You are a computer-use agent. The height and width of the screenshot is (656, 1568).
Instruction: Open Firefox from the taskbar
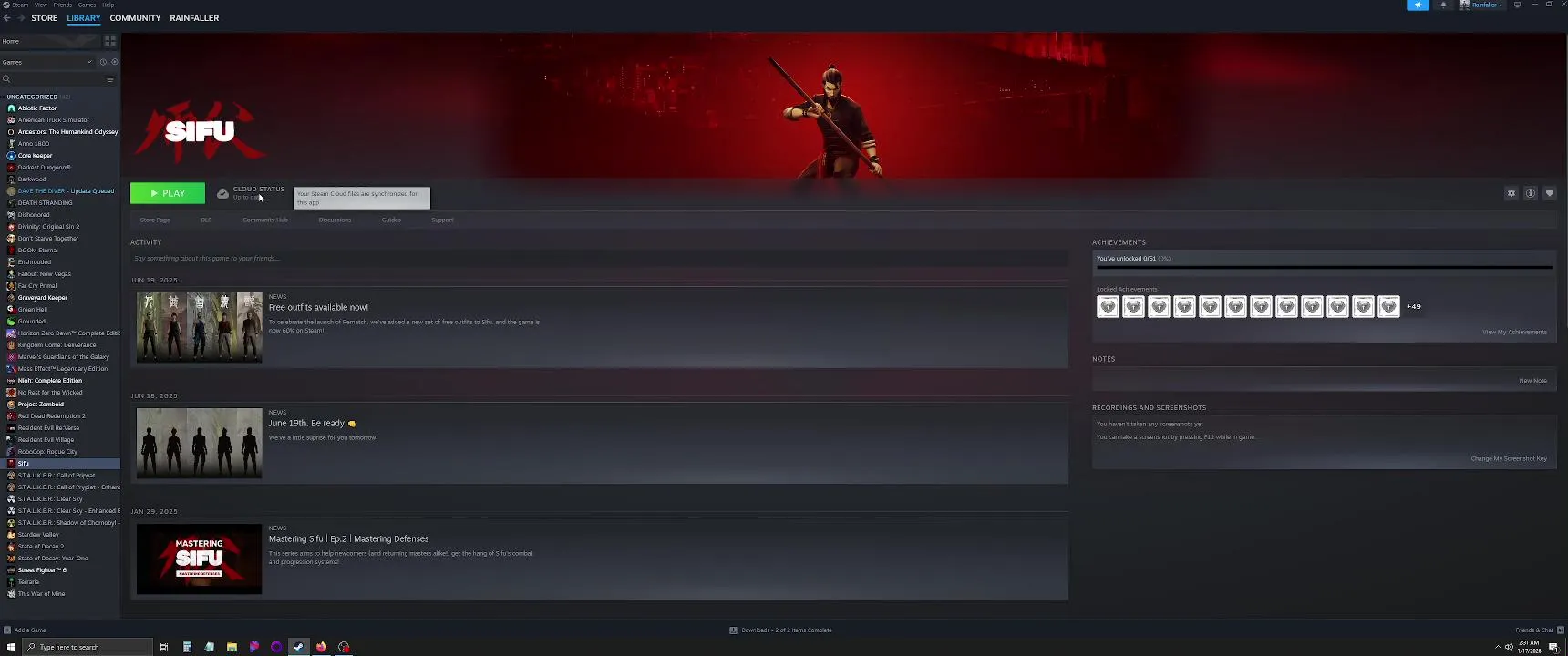tap(321, 647)
